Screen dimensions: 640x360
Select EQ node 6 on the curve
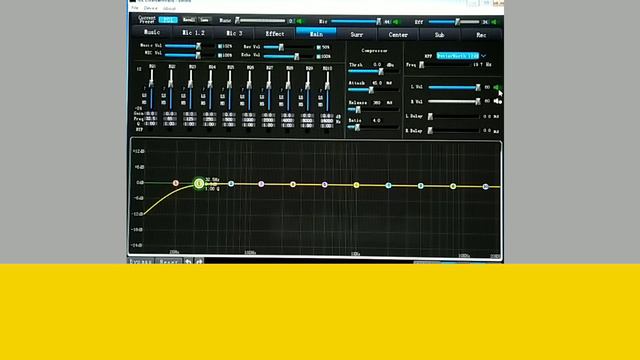[x=356, y=185]
